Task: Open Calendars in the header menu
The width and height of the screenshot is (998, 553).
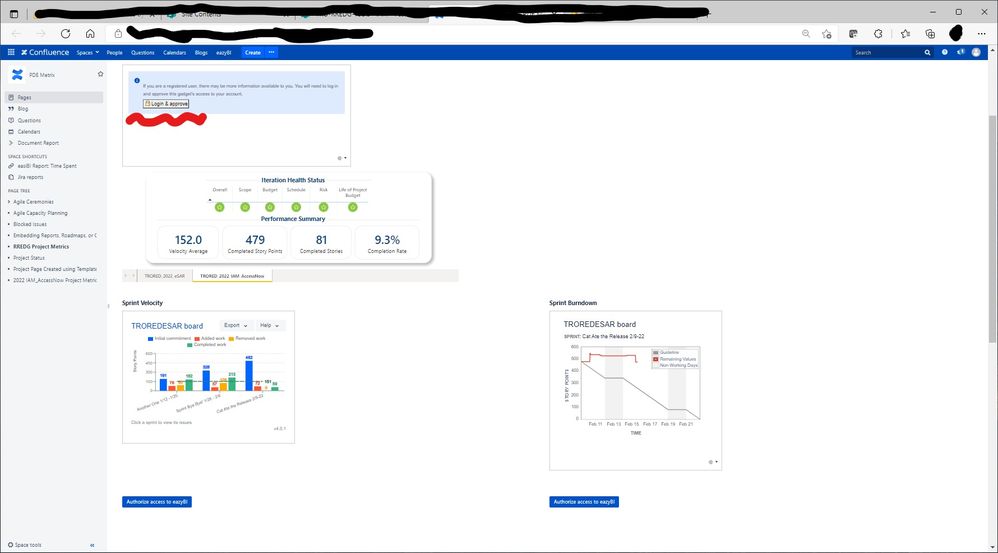Action: [x=174, y=52]
